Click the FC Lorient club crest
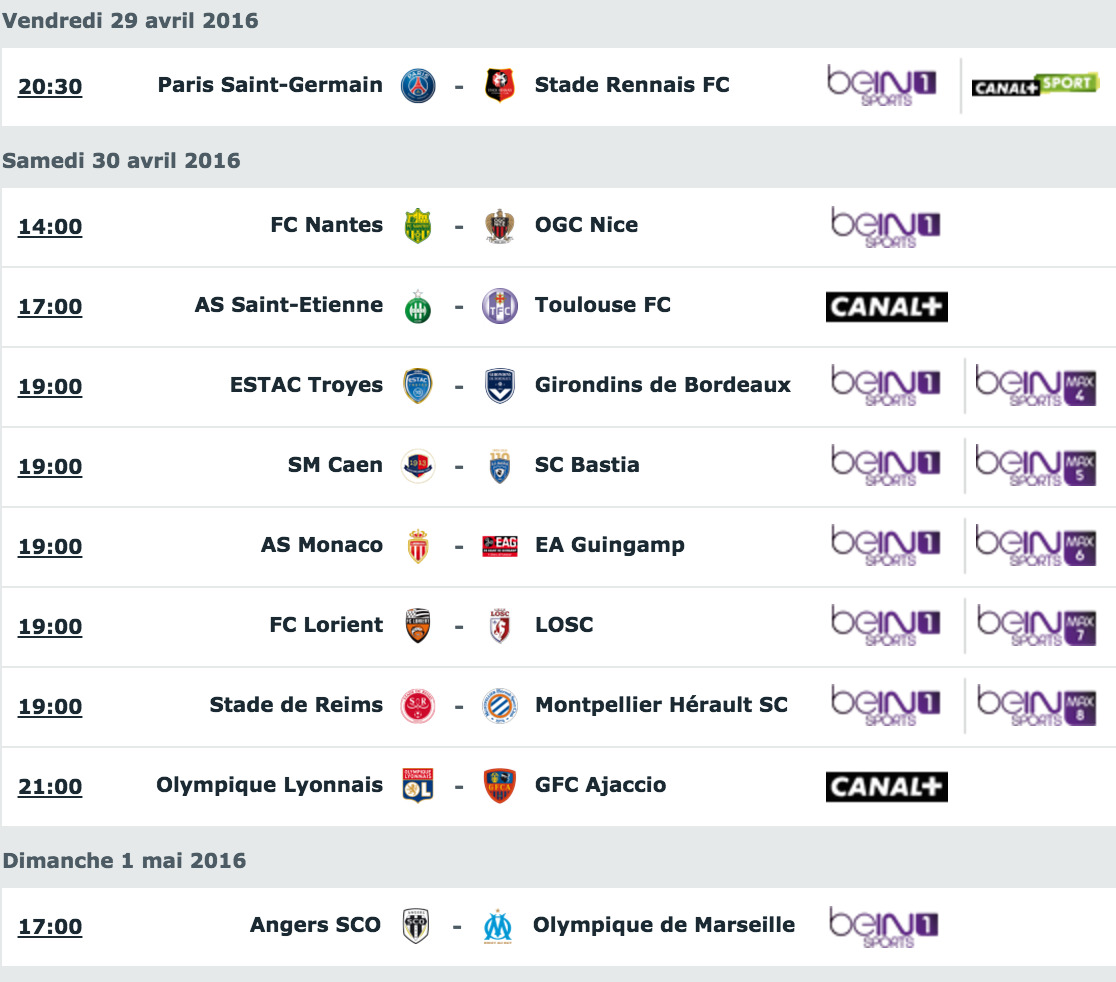The height and width of the screenshot is (982, 1116). tap(418, 626)
